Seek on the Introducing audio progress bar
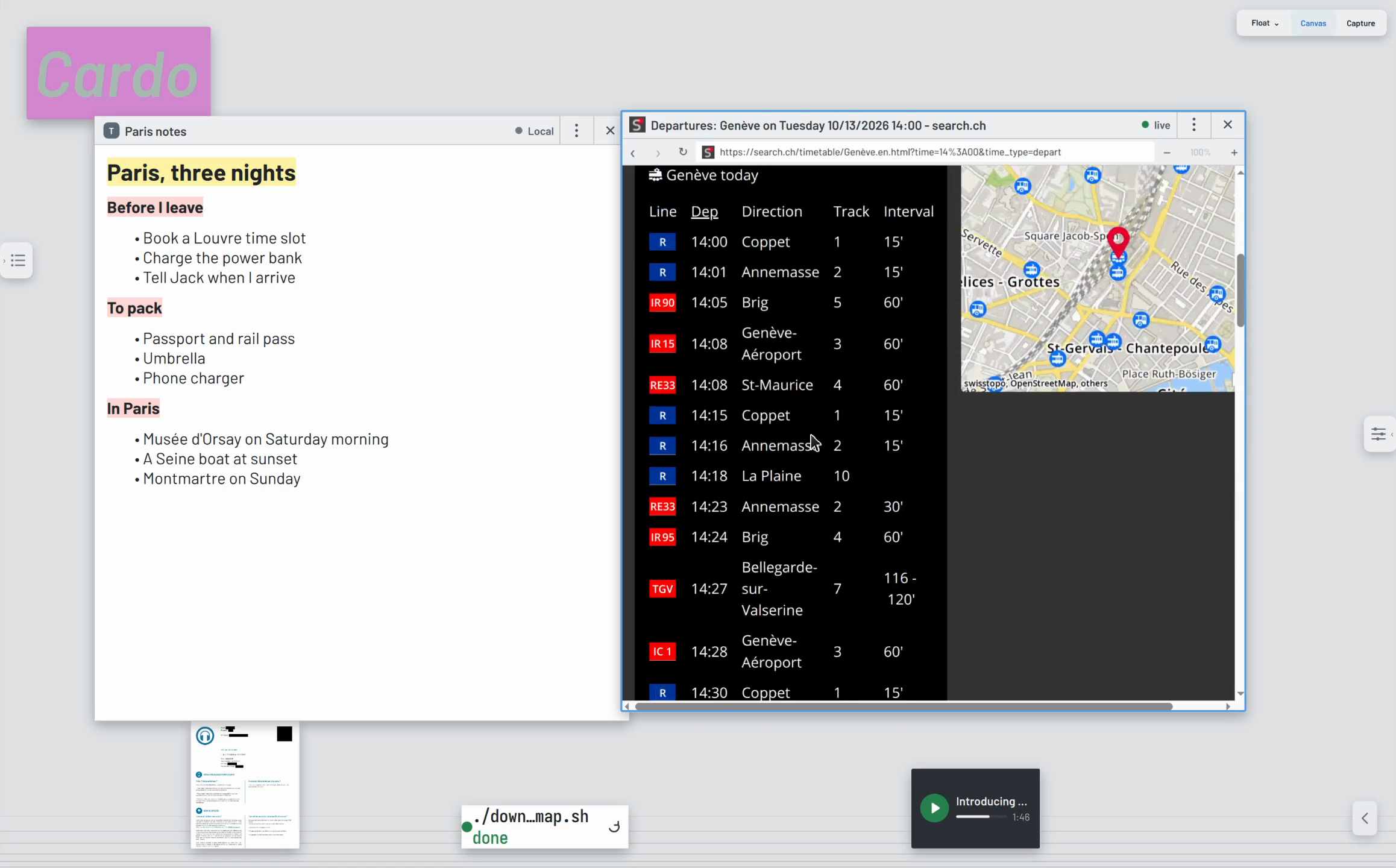This screenshot has height=868, width=1396. [x=981, y=817]
